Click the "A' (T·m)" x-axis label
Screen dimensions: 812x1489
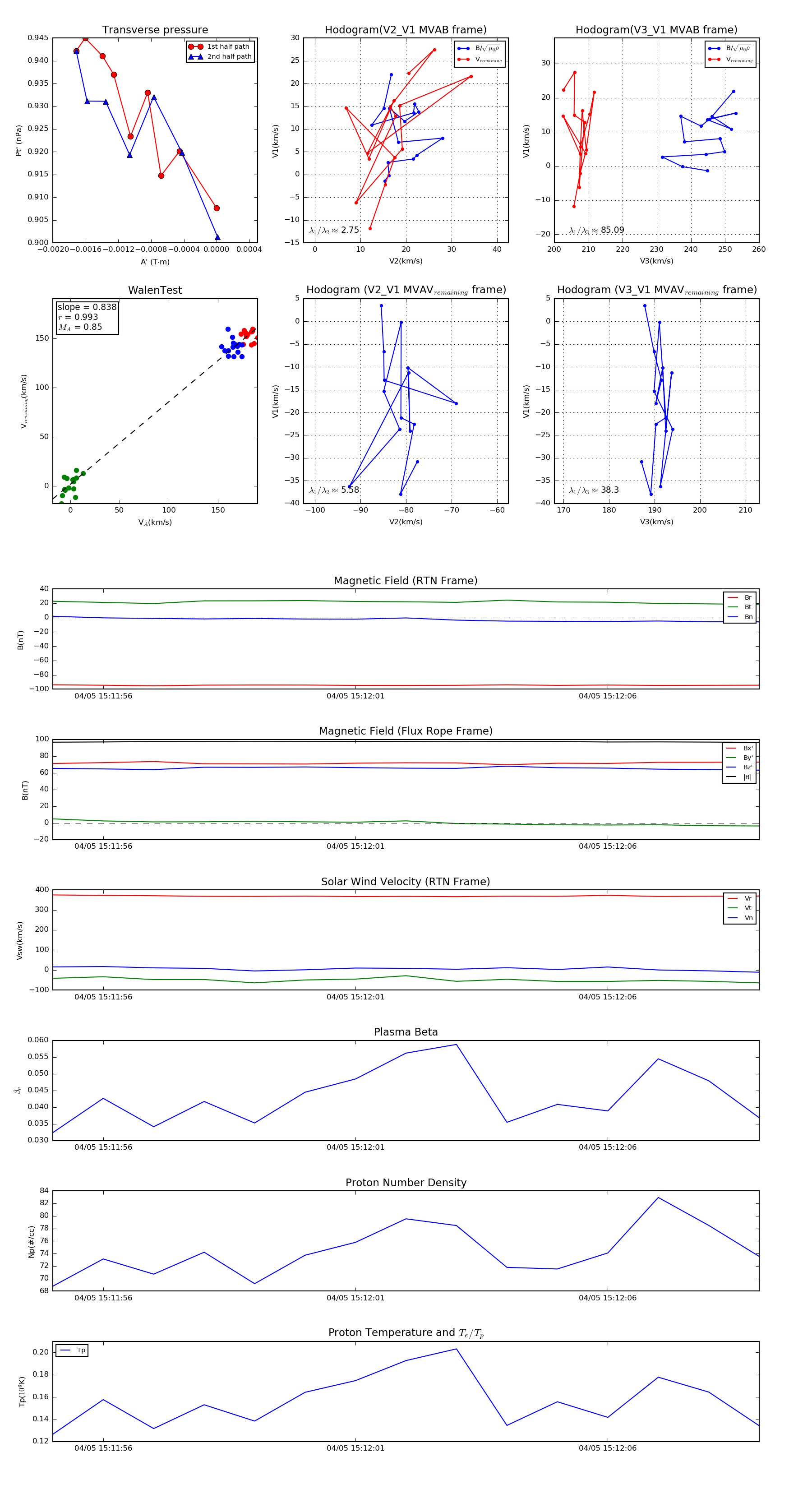point(155,262)
